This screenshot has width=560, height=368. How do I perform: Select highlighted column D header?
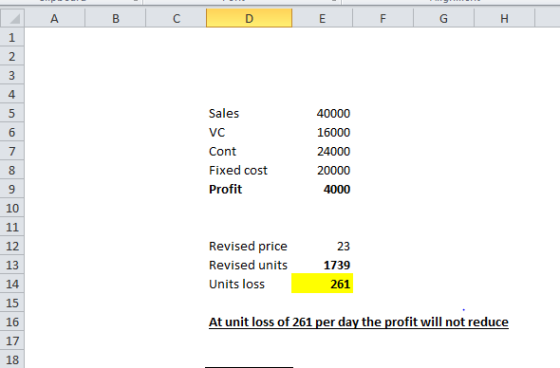tap(249, 19)
